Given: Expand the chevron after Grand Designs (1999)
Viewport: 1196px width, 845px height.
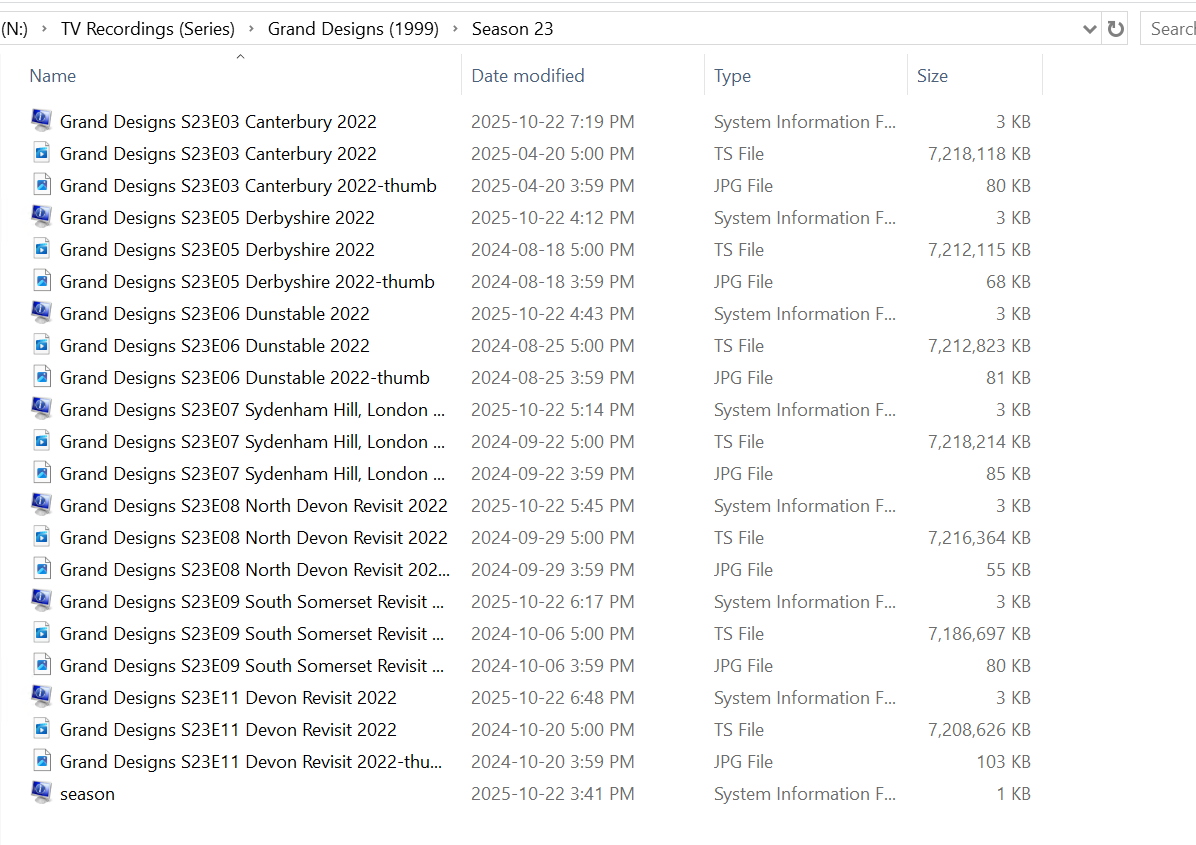Looking at the screenshot, I should (x=455, y=29).
